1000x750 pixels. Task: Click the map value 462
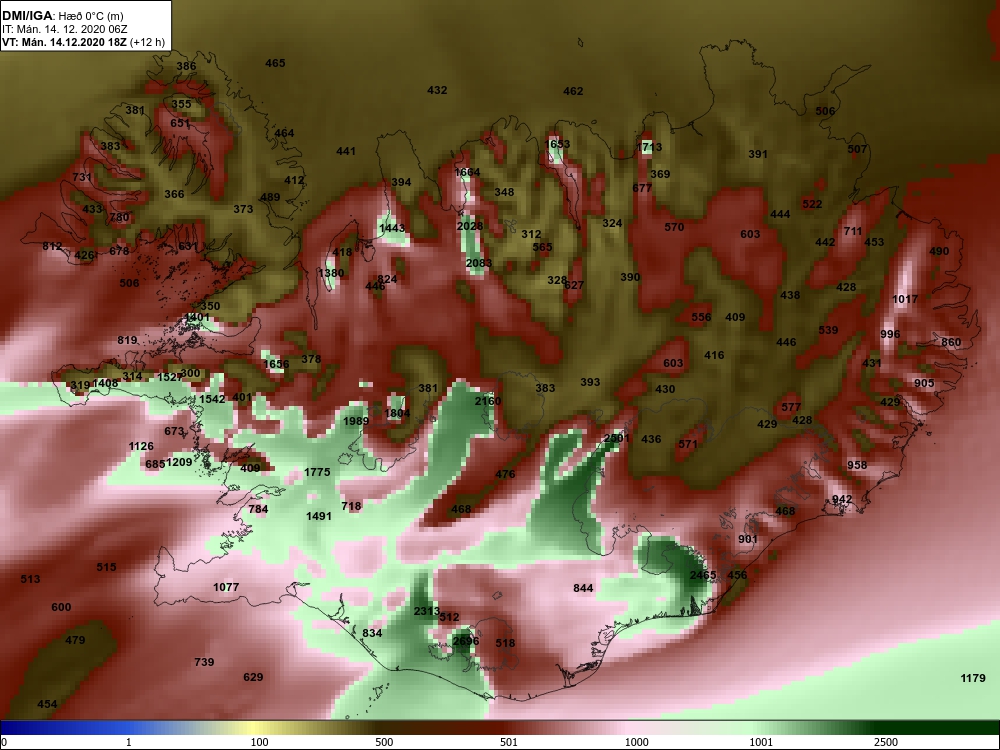coord(573,91)
